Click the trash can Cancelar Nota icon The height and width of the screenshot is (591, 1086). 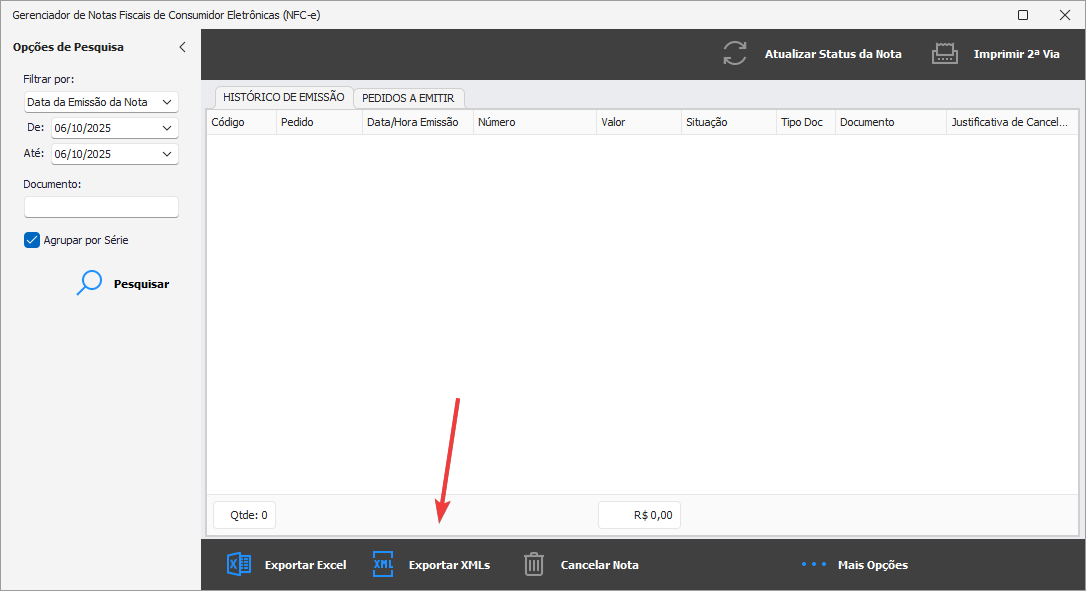tap(535, 565)
